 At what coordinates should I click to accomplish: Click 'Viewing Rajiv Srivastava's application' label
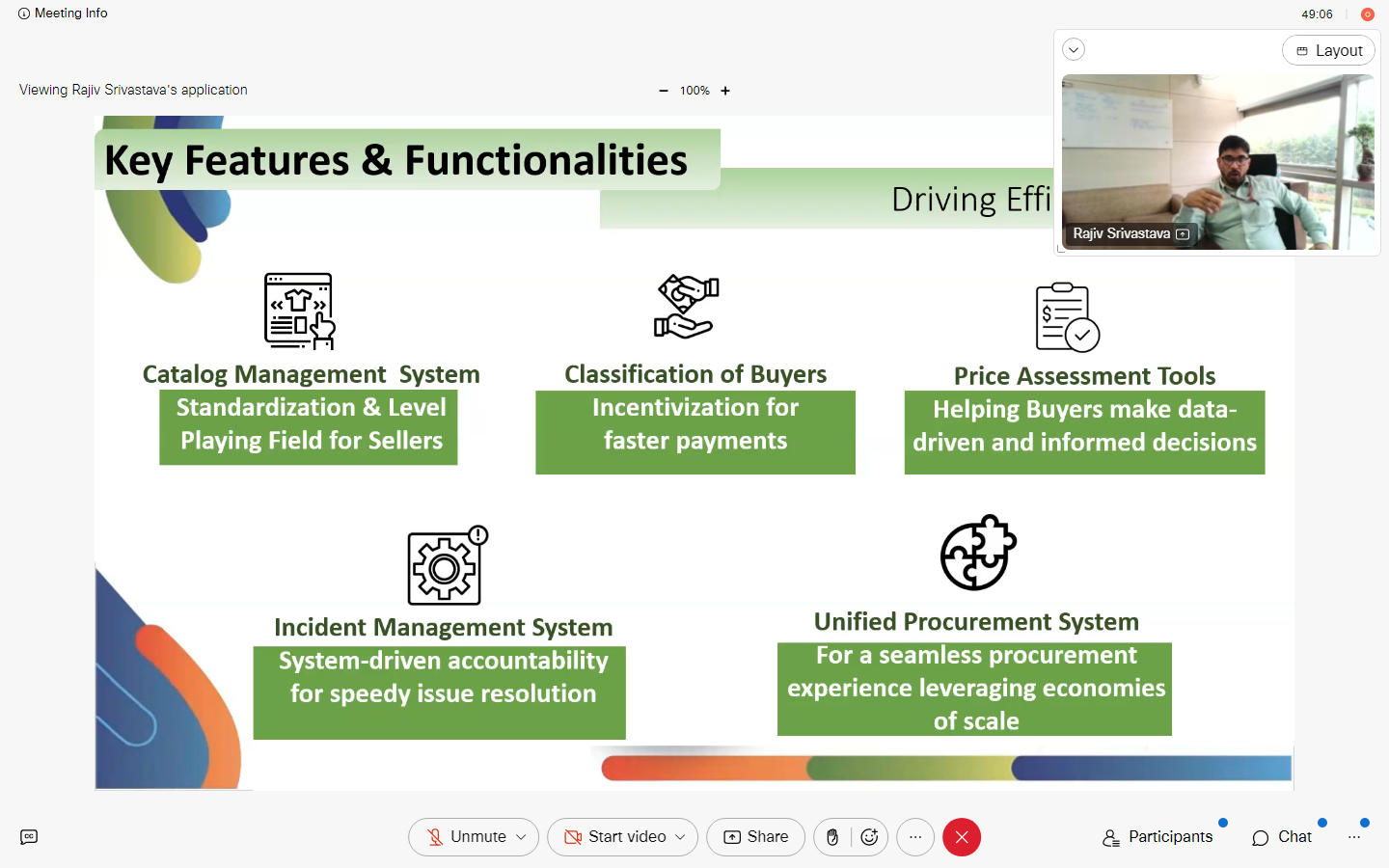133,90
